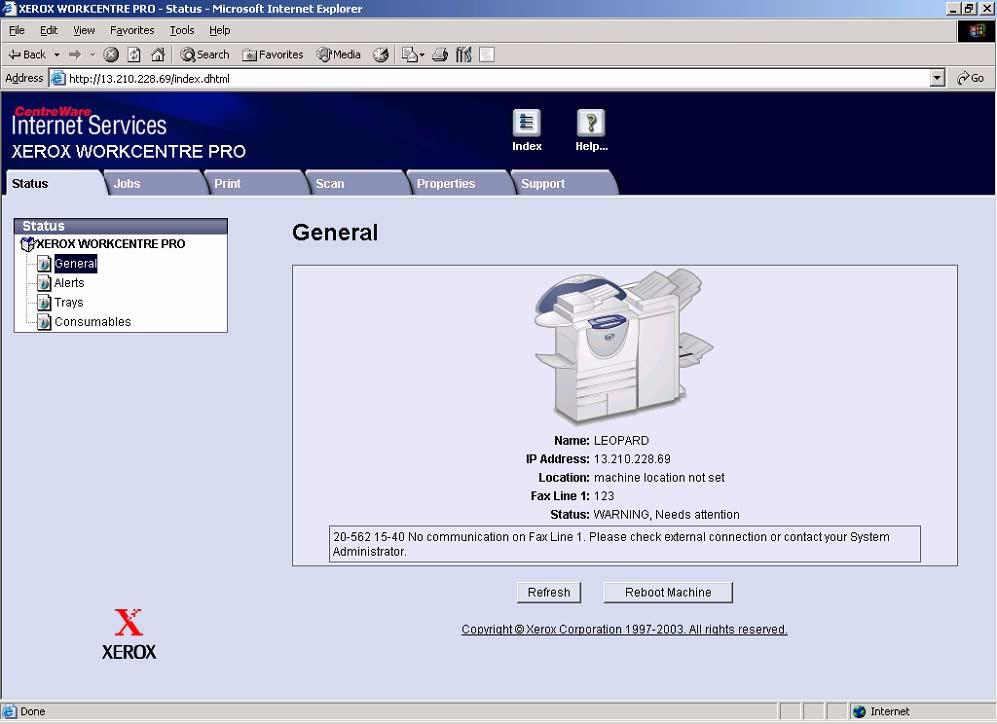
Task: Click the fax line warning message box
Action: click(x=624, y=544)
